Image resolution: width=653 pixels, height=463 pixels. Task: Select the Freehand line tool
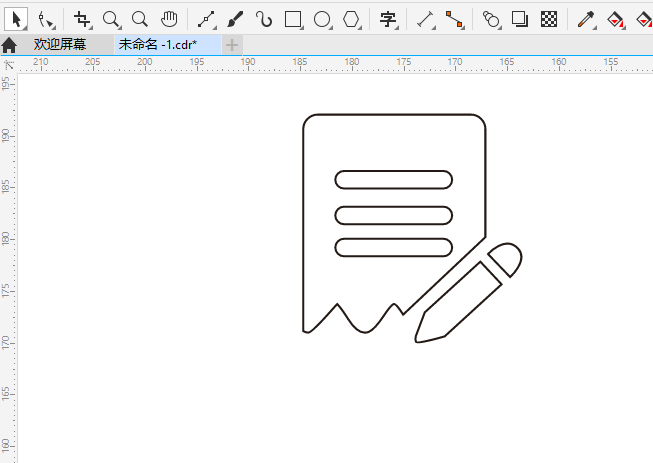tap(206, 20)
